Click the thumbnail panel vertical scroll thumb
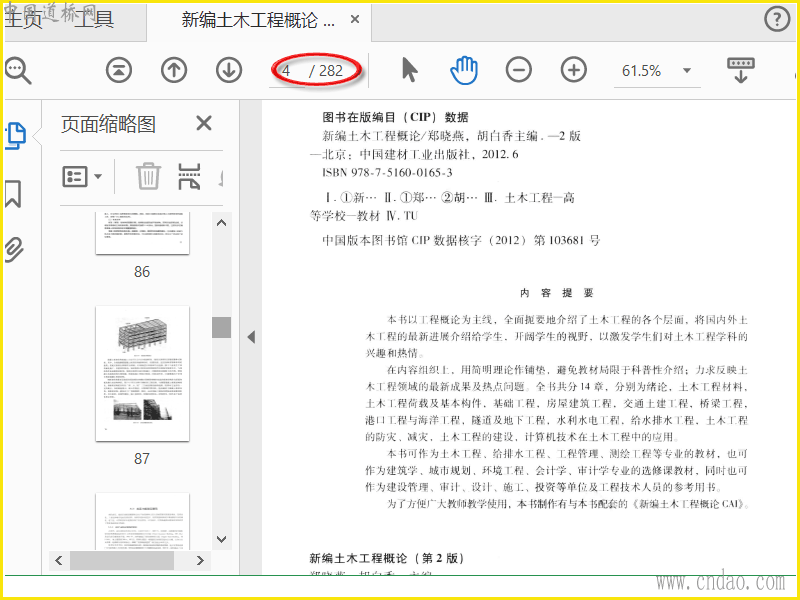 (221, 327)
